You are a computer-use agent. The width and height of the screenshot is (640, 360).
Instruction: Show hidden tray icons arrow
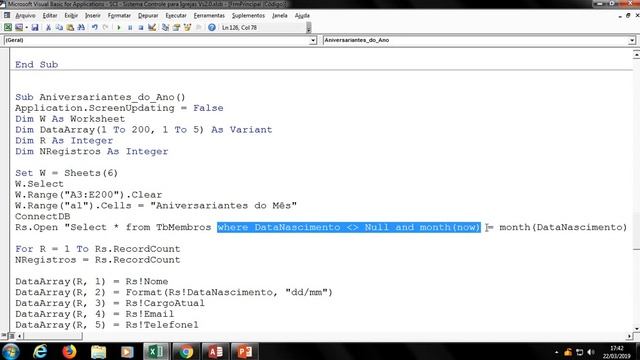(556, 352)
